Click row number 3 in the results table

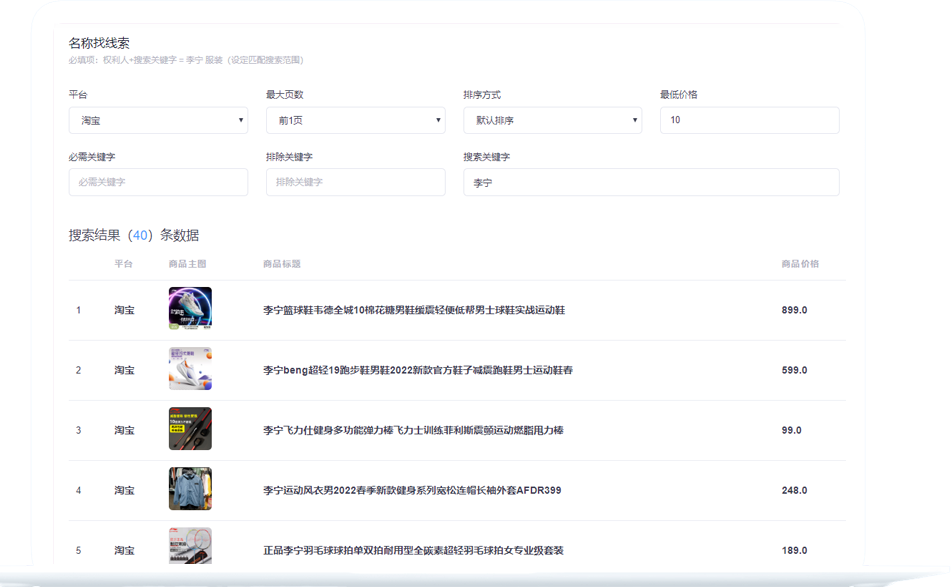(x=78, y=430)
